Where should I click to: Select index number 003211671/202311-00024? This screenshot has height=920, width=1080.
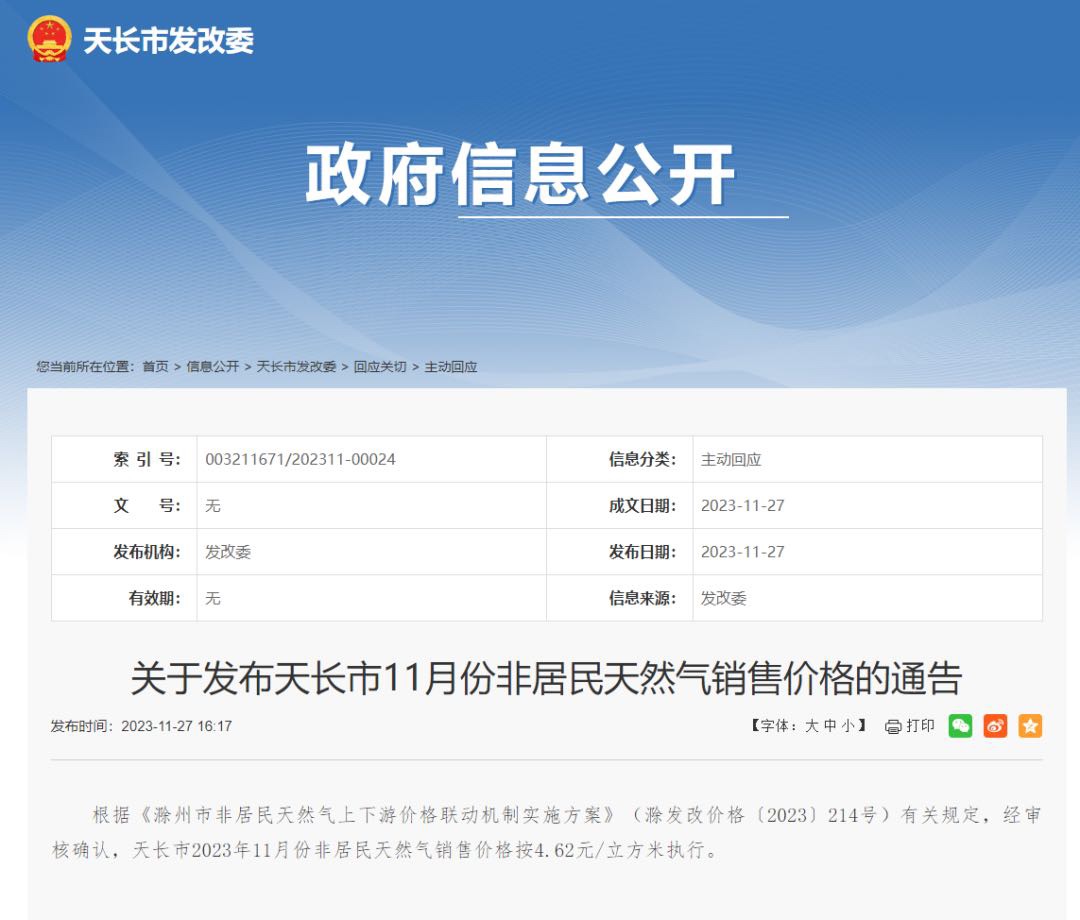(300, 459)
